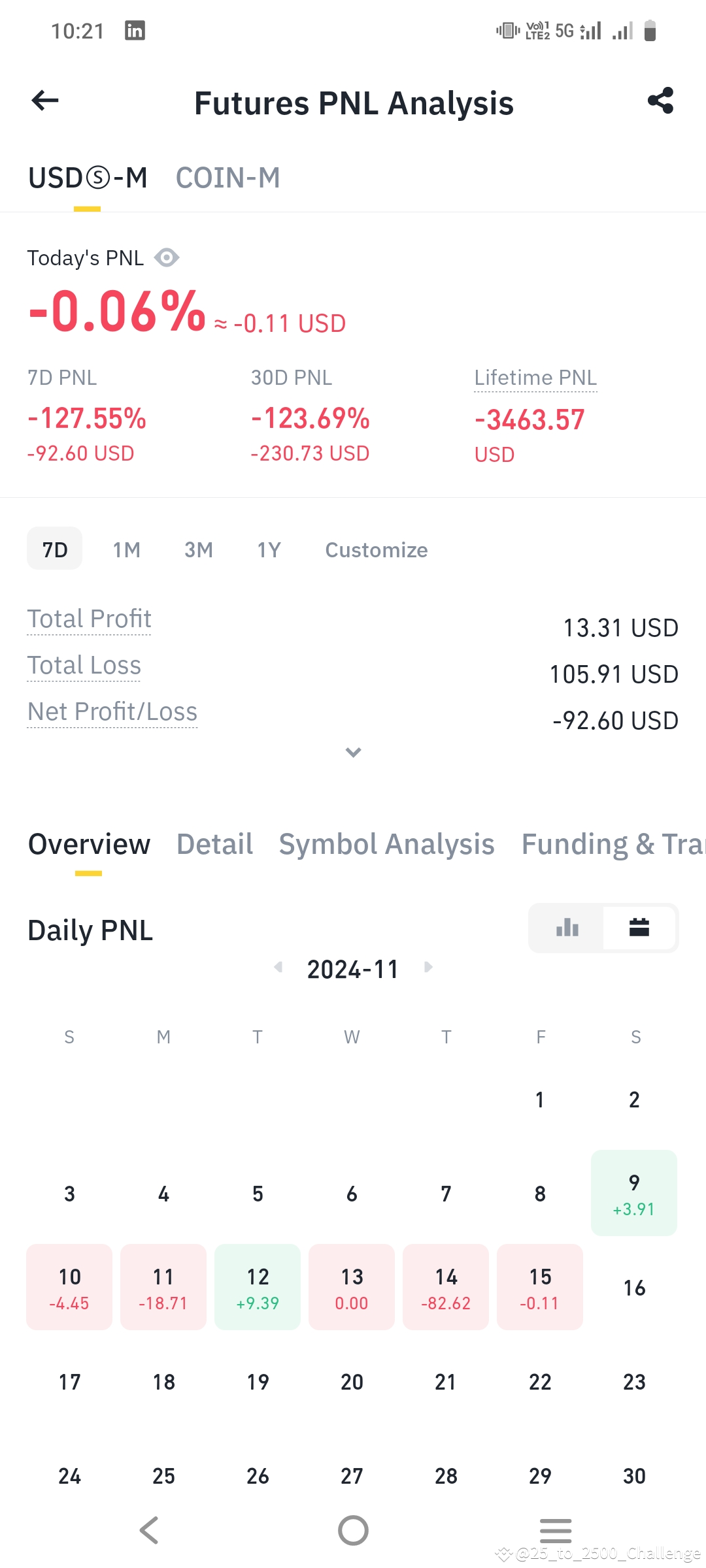Expand the profit/loss summary chevron

[x=353, y=753]
